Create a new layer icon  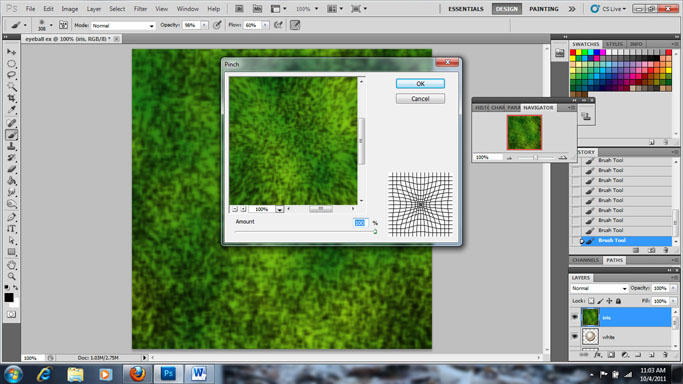coord(652,355)
